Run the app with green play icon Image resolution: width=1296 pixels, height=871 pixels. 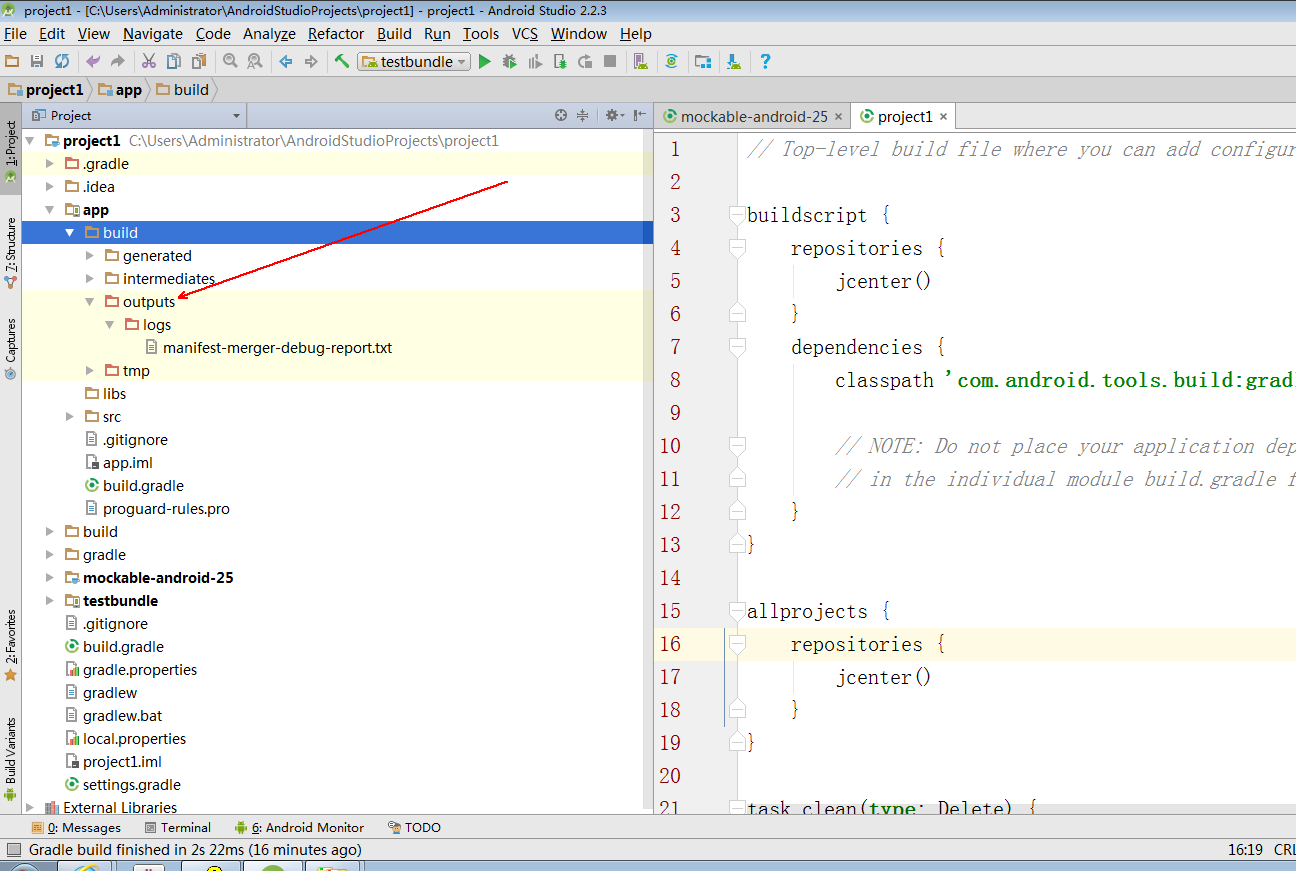pyautogui.click(x=485, y=61)
